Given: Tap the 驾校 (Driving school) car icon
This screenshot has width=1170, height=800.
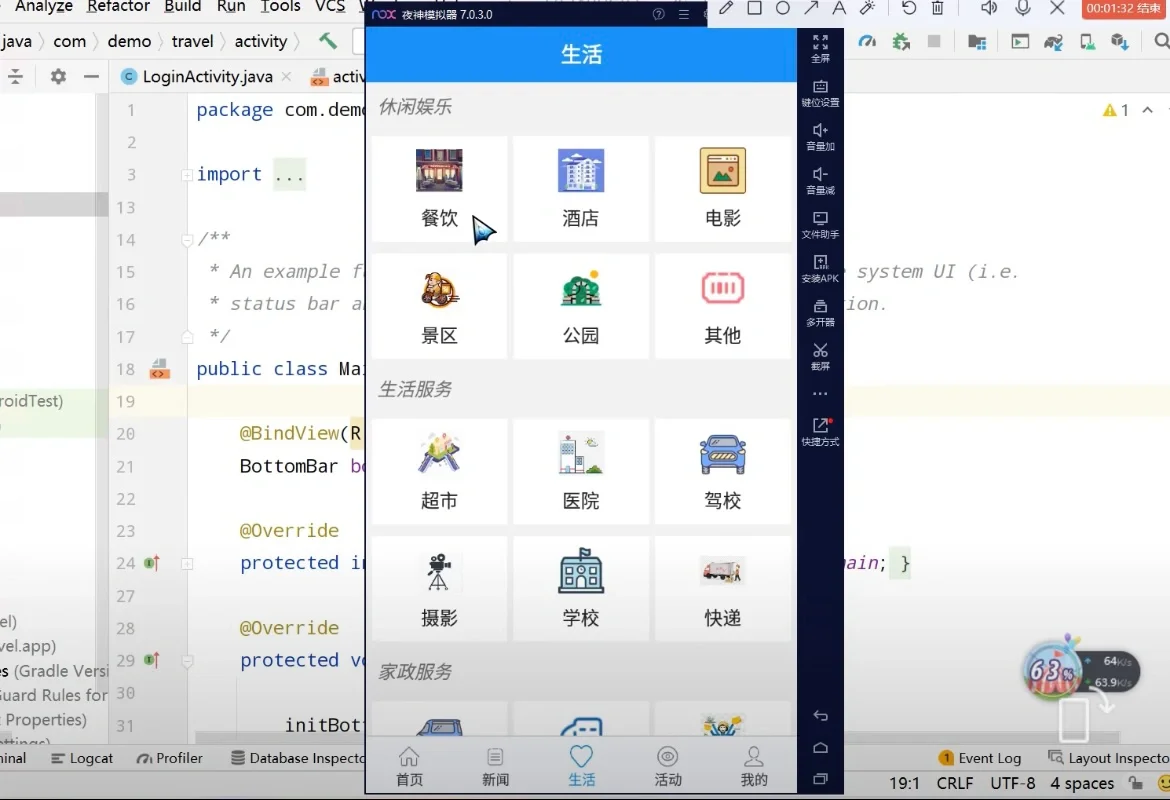Looking at the screenshot, I should coord(722,453).
